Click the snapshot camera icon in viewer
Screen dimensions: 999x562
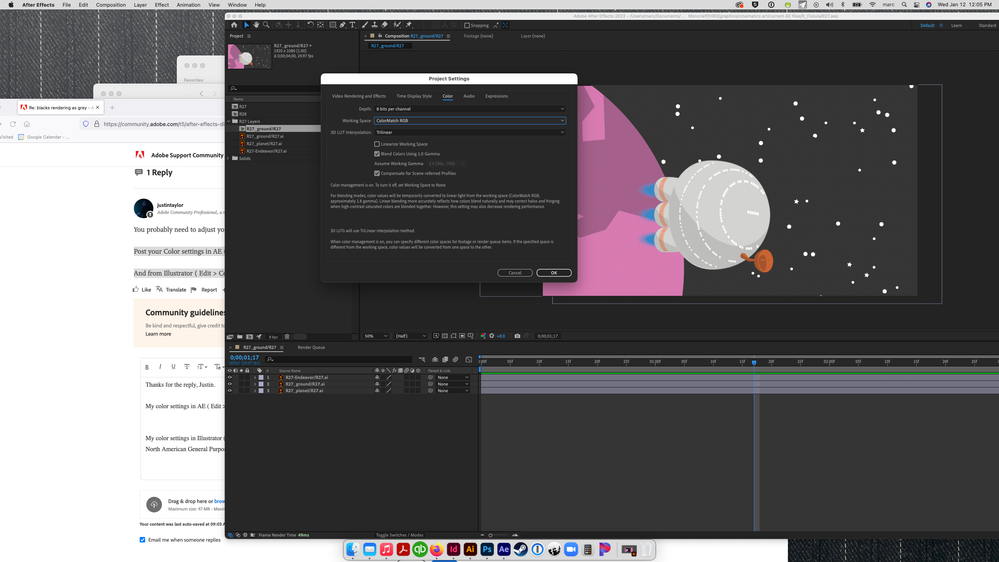point(517,336)
